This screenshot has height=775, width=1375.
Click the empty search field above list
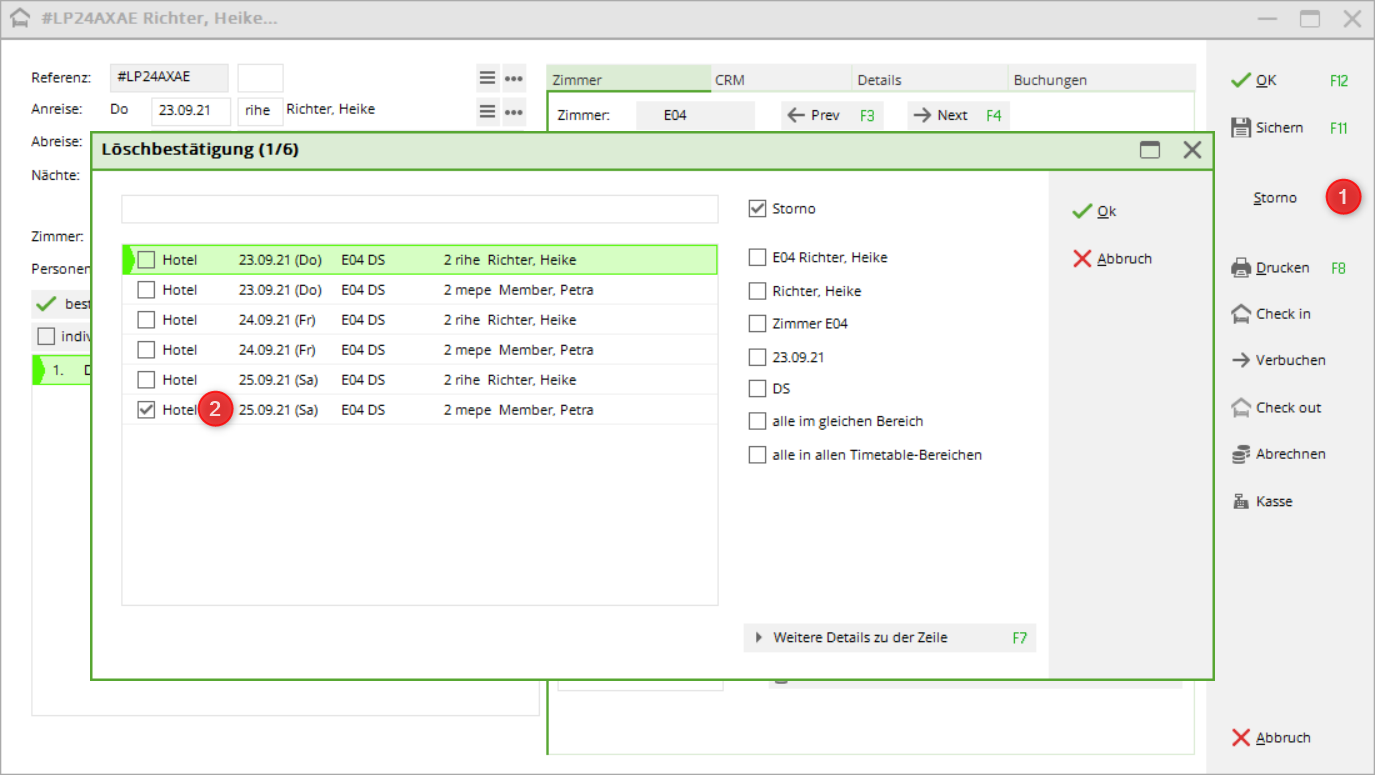pos(420,209)
